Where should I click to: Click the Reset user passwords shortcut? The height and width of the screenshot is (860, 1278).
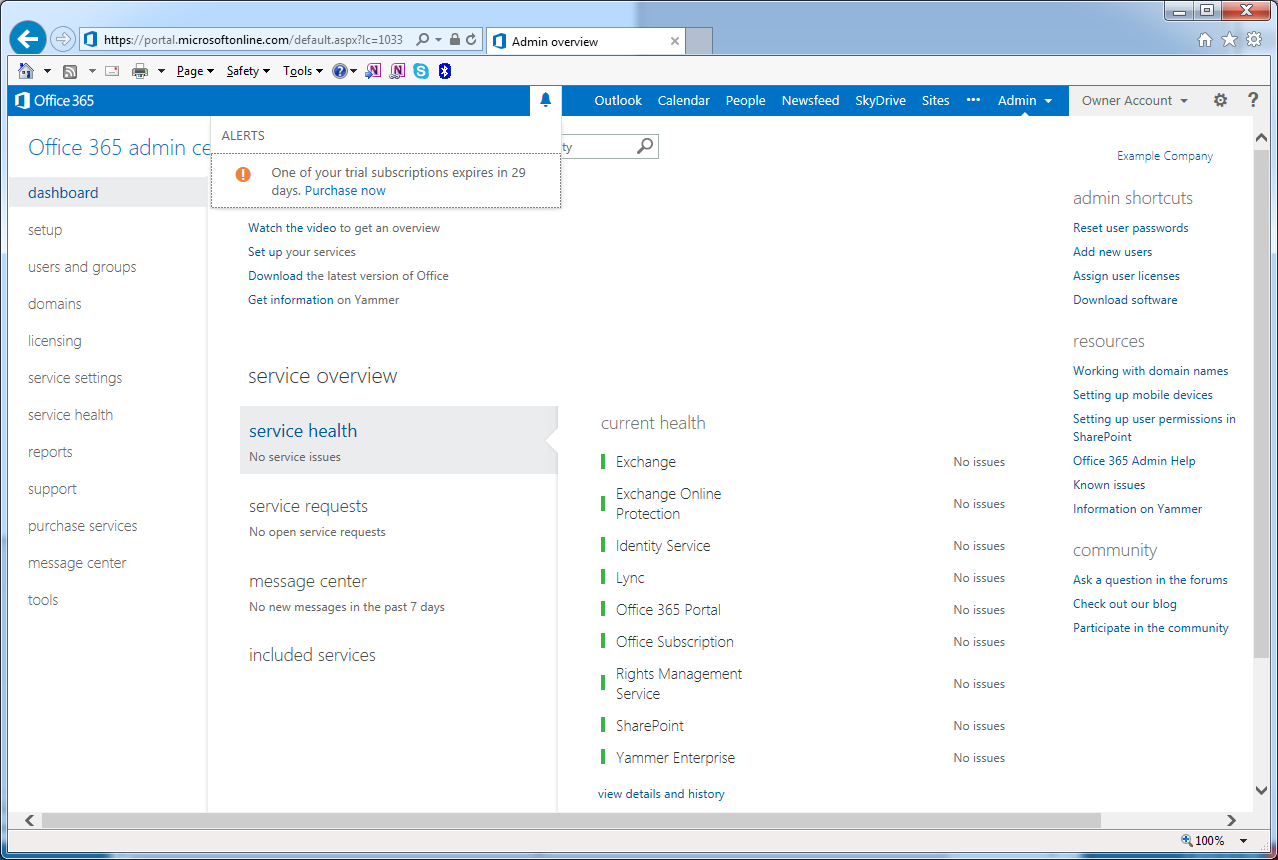(1130, 228)
